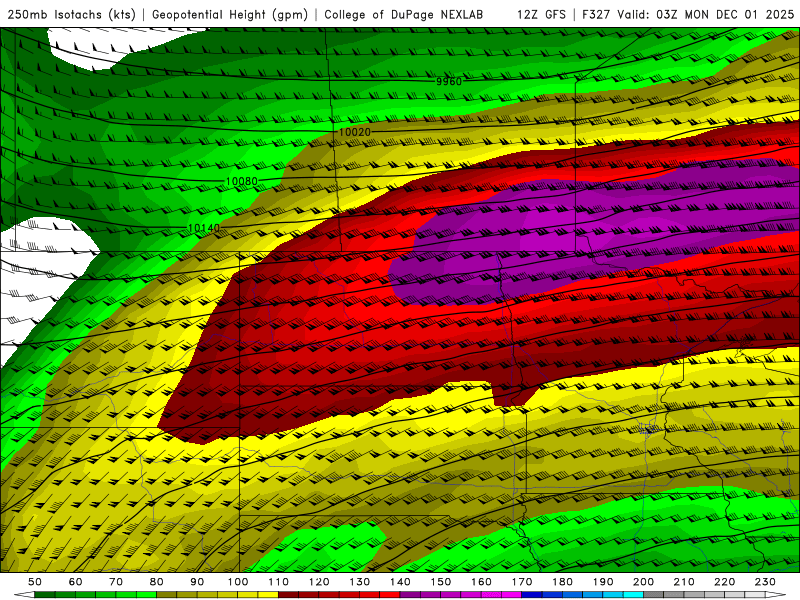The width and height of the screenshot is (800, 600).
Task: Pick the dark blue swatch under 170
Action: [x=532, y=595]
